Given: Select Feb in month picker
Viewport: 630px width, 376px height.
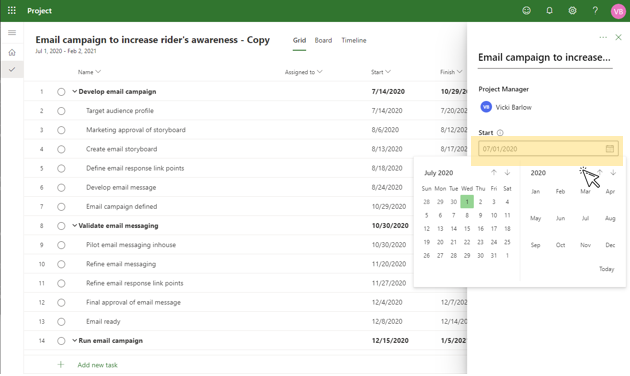Looking at the screenshot, I should 560,192.
